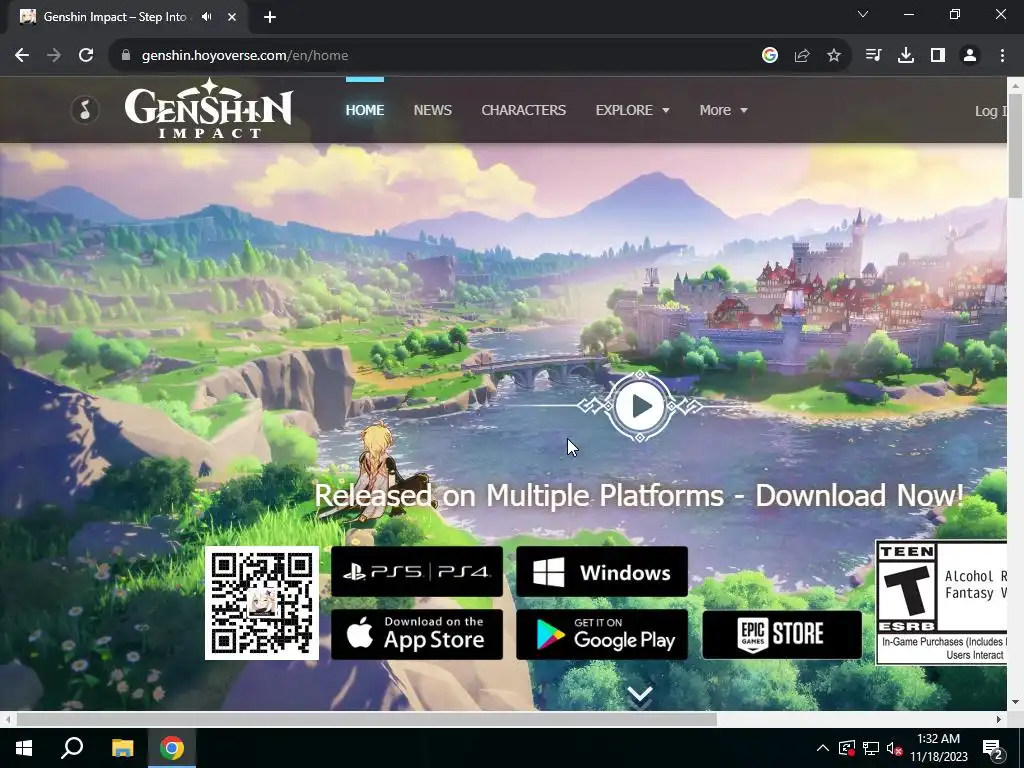The height and width of the screenshot is (768, 1024).
Task: Reload the page
Action: tap(86, 56)
